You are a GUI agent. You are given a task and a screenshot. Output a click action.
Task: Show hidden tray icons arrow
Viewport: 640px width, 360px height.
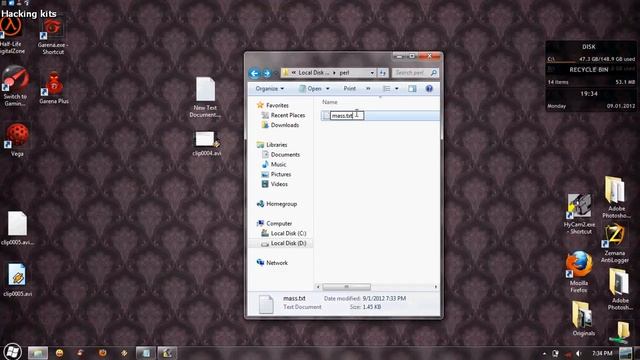coord(544,353)
